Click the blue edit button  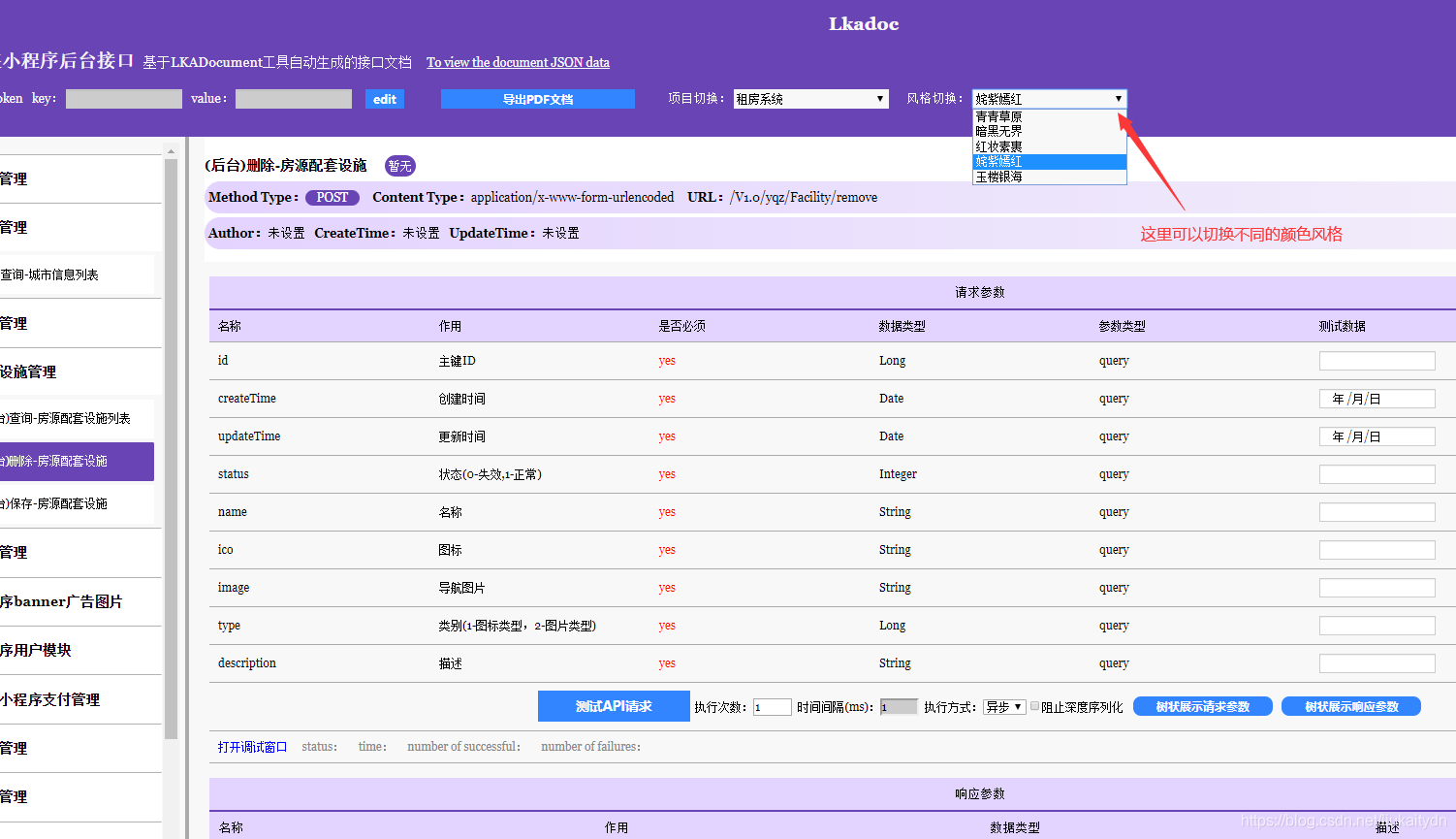[384, 99]
